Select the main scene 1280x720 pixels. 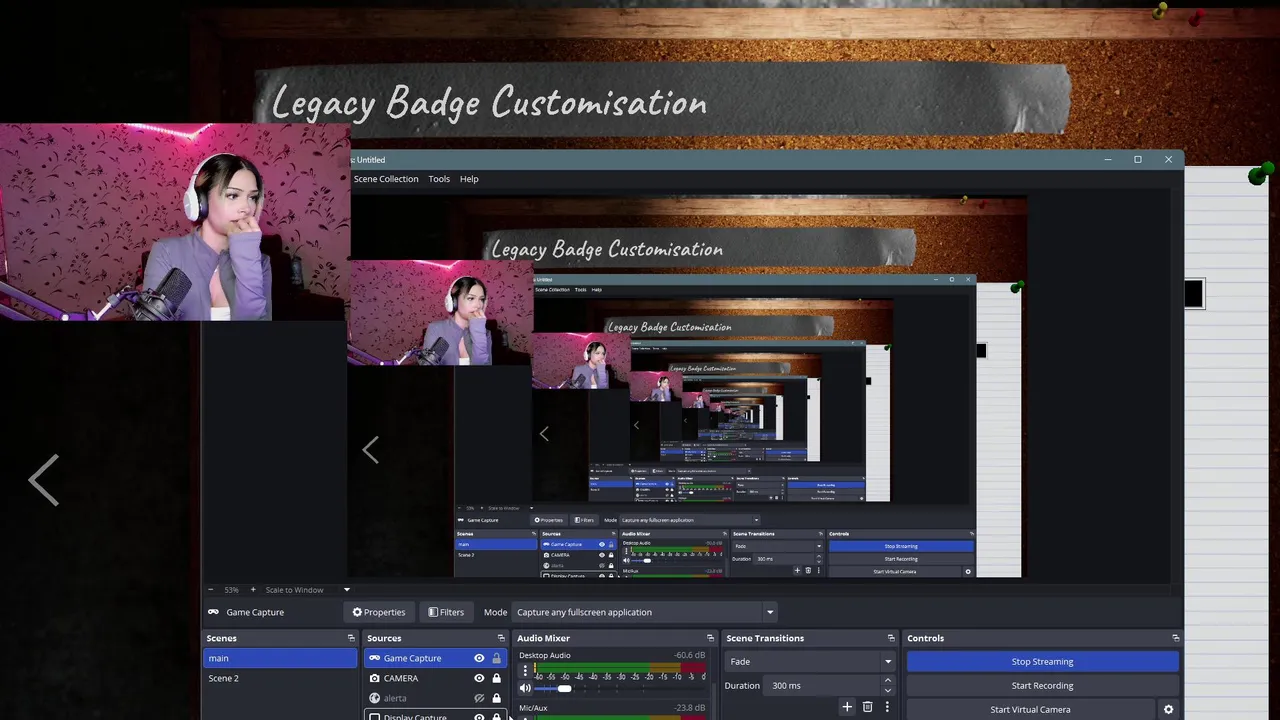[280, 658]
